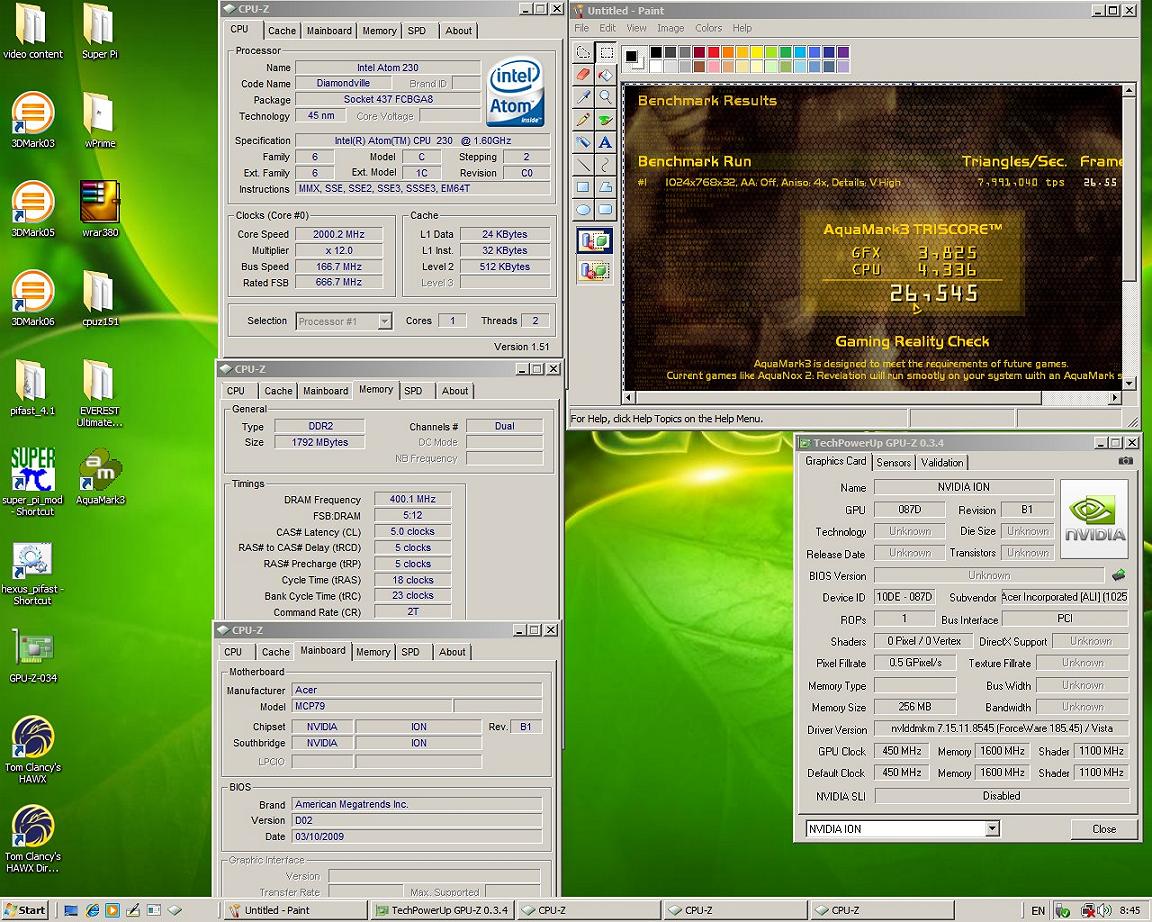Select the Brush tool in Paint
The image size is (1152, 922).
(x=605, y=119)
